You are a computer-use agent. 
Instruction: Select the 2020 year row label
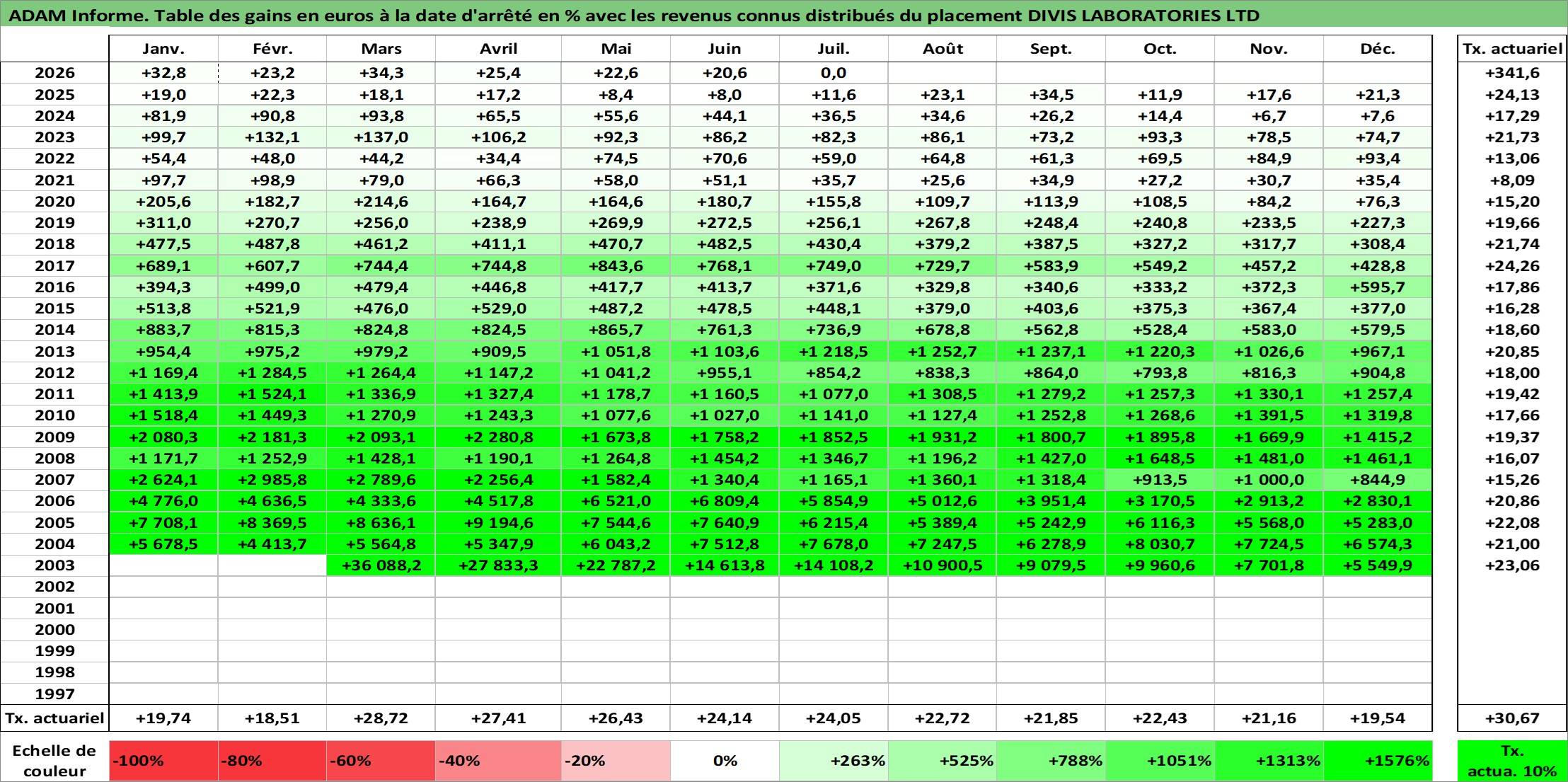pos(54,202)
